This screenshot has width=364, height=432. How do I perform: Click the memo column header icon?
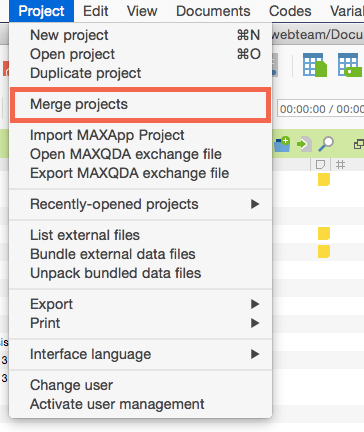tap(320, 165)
